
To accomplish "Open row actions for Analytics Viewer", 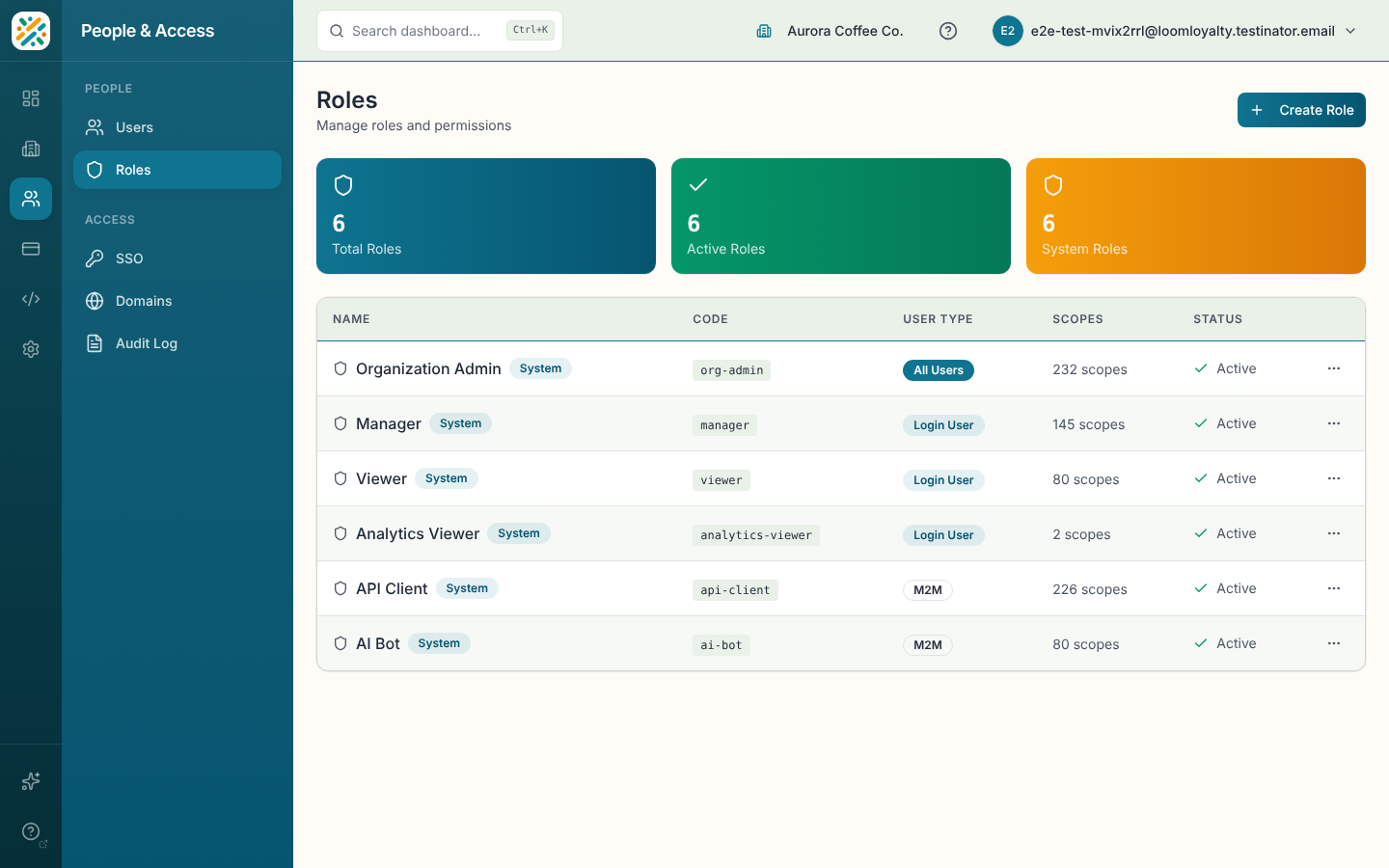I will click(x=1334, y=533).
